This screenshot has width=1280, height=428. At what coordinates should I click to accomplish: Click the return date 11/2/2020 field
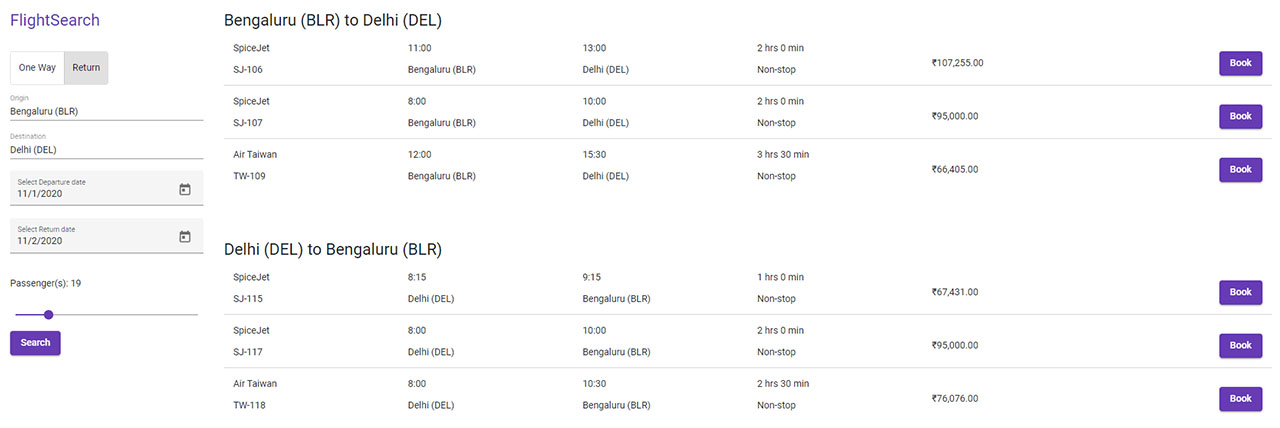coord(90,241)
